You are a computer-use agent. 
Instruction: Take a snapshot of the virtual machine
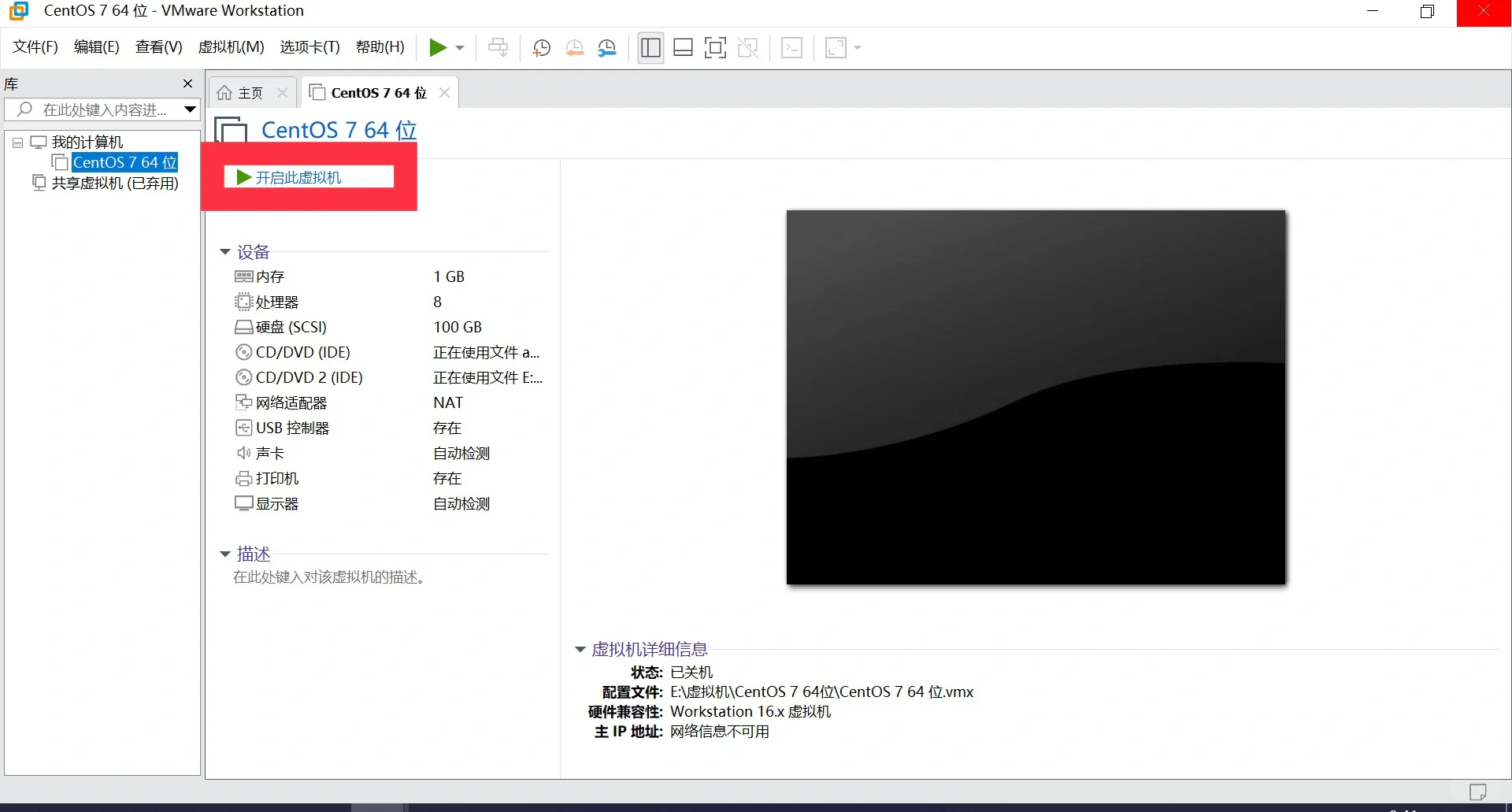542,47
